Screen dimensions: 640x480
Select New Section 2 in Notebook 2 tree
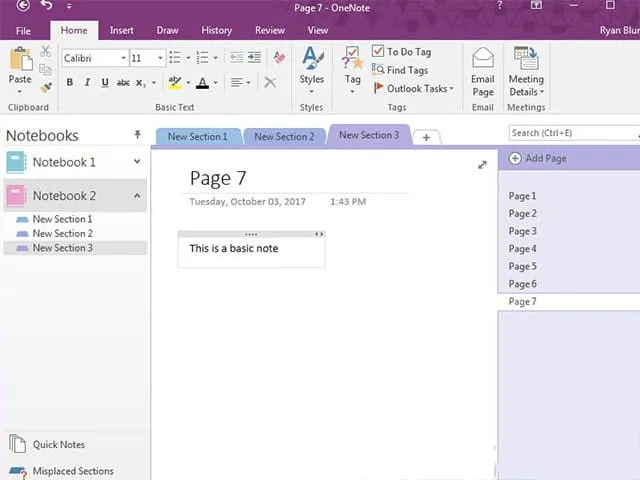tap(62, 233)
